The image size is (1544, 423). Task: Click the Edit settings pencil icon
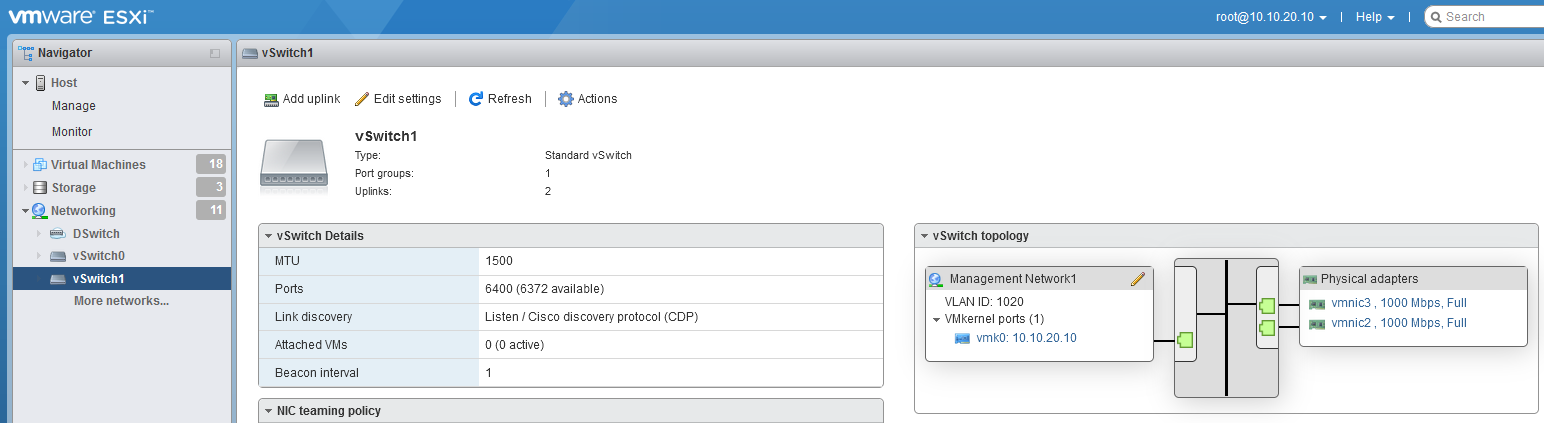click(362, 99)
